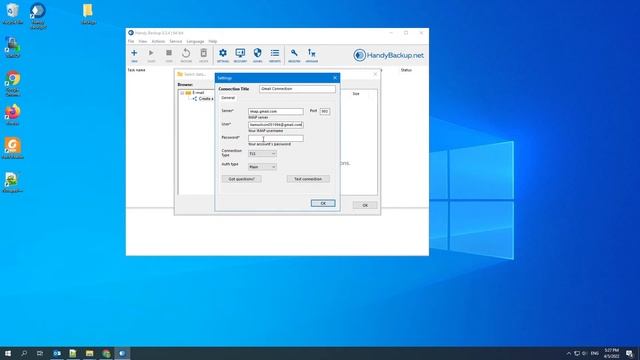Click the Handy Backup taskbar icon
This screenshot has width=640, height=360.
click(122, 353)
